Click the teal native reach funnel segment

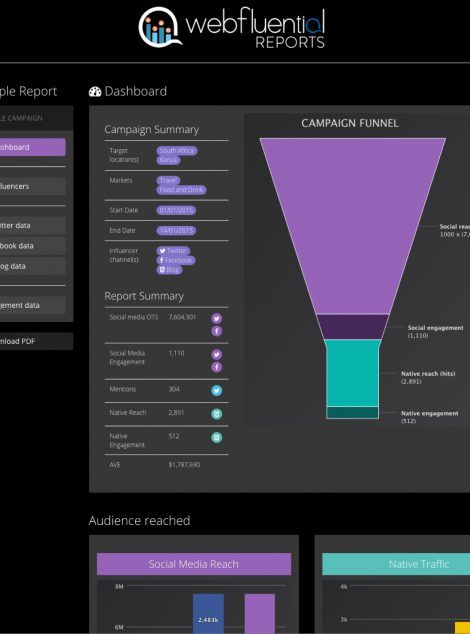point(352,373)
